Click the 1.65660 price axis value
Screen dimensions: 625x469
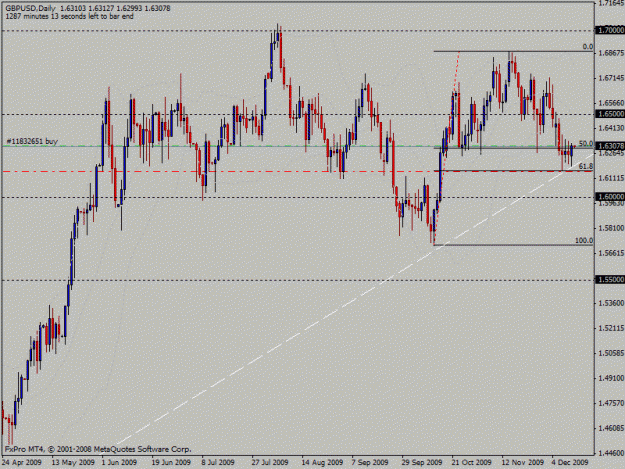coord(611,103)
